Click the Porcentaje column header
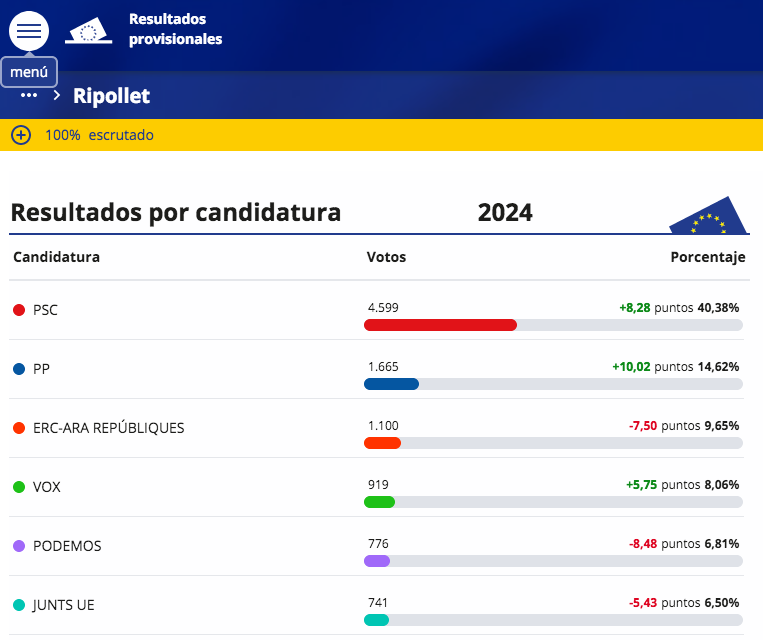 (707, 257)
